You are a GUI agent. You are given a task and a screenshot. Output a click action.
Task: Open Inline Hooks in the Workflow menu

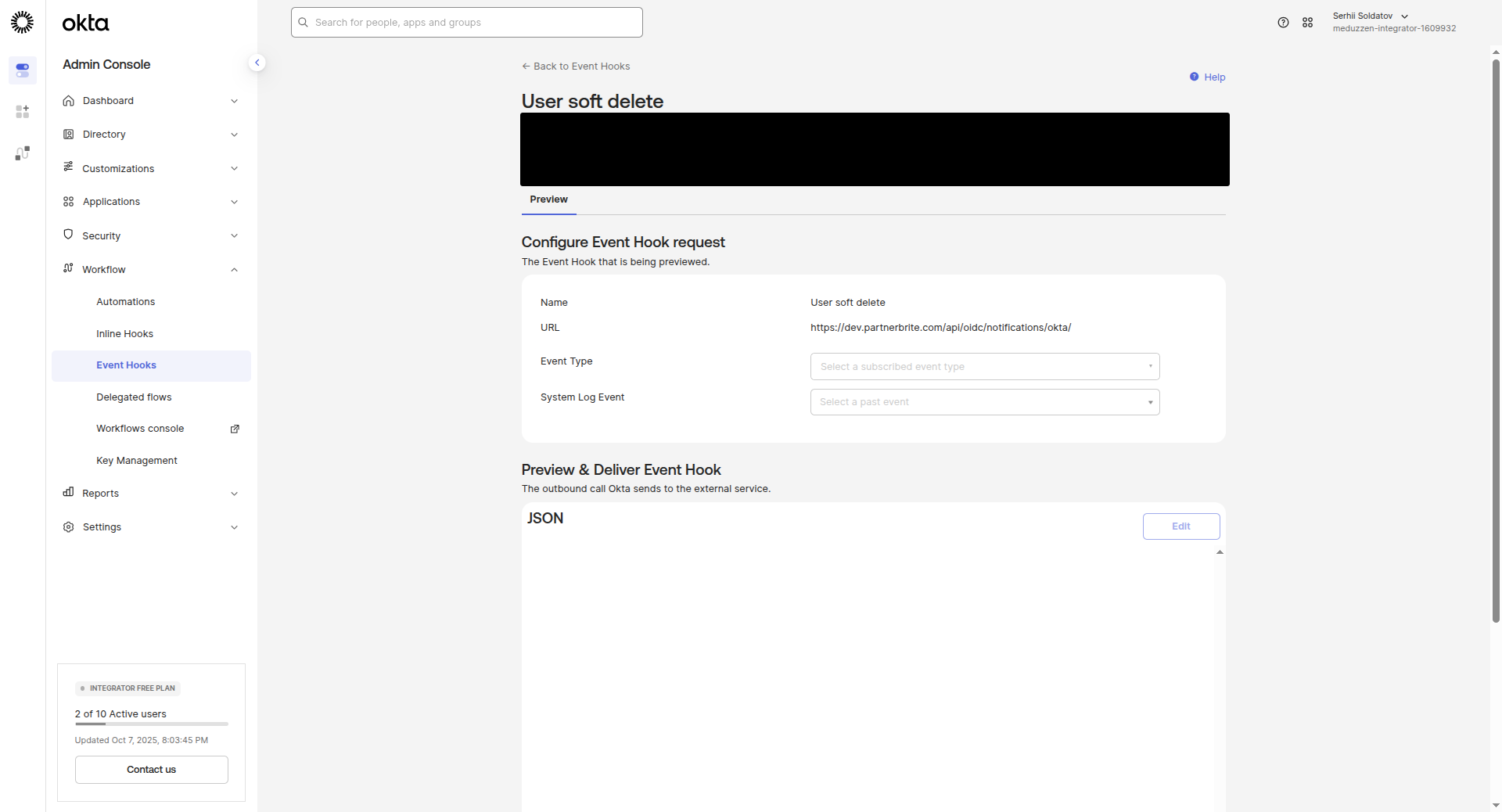125,334
